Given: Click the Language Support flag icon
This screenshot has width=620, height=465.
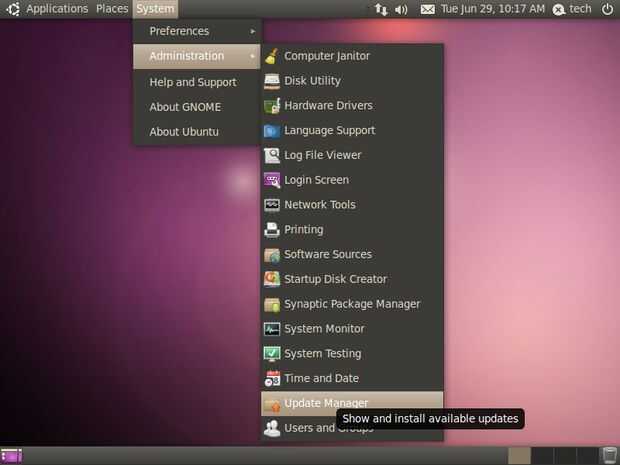Looking at the screenshot, I should click(272, 131).
